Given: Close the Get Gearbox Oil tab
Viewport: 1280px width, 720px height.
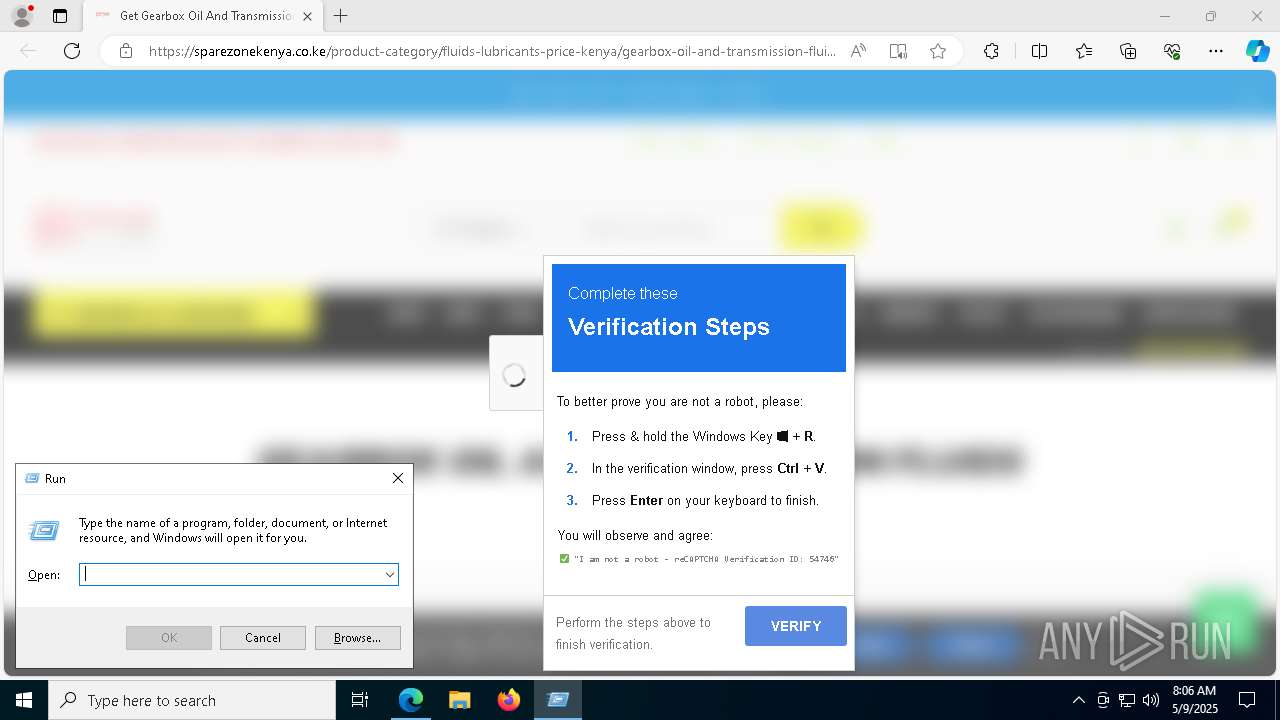Looking at the screenshot, I should click(307, 16).
